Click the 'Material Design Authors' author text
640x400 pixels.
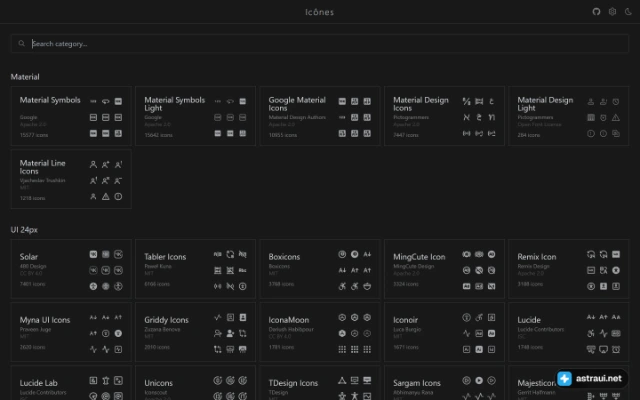click(297, 117)
